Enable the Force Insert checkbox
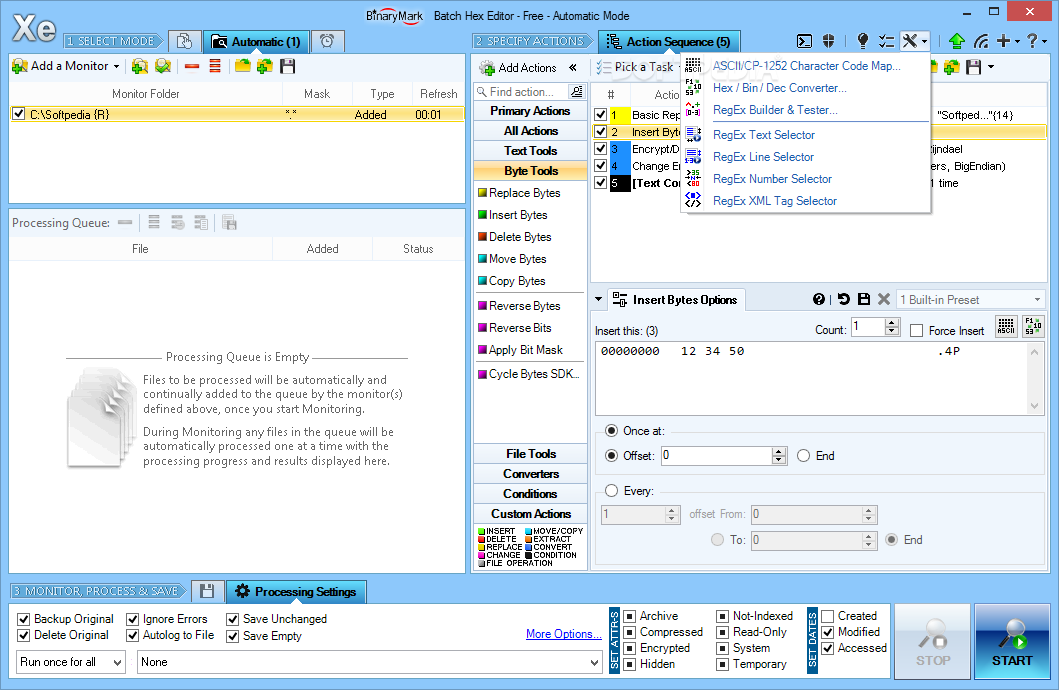Viewport: 1059px width, 690px height. pos(916,330)
